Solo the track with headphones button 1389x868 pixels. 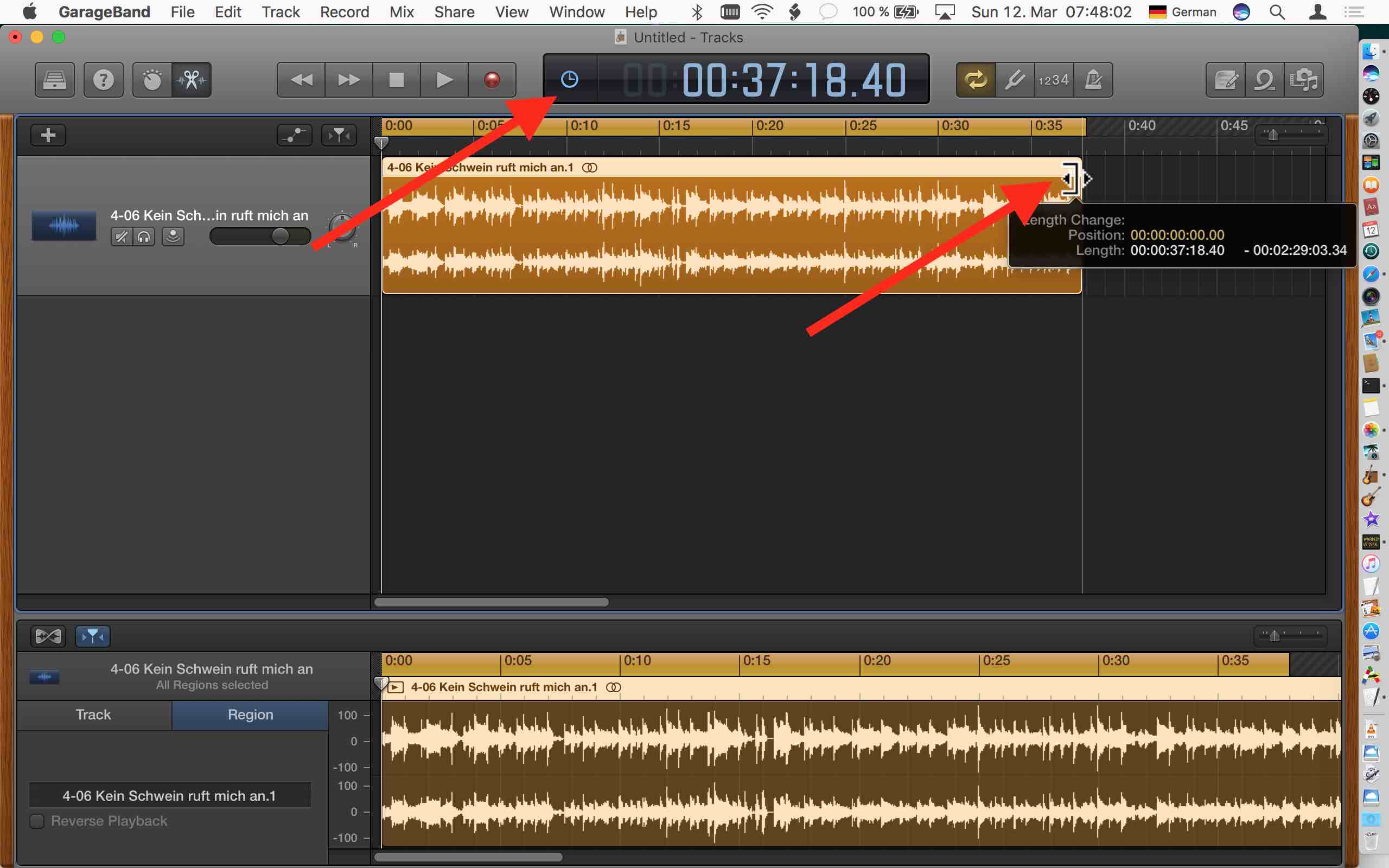(144, 237)
